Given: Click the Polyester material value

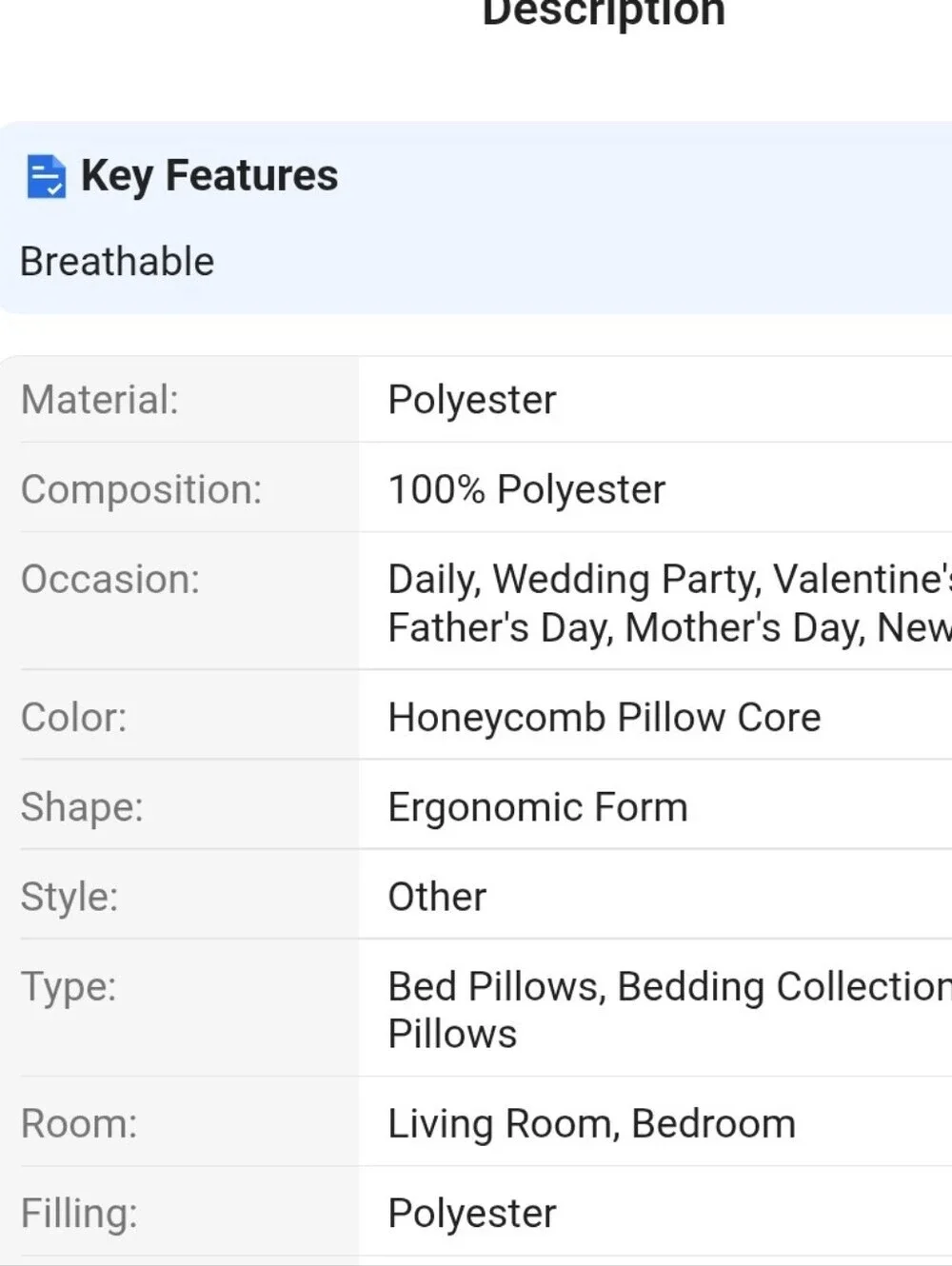Looking at the screenshot, I should pyautogui.click(x=472, y=401).
